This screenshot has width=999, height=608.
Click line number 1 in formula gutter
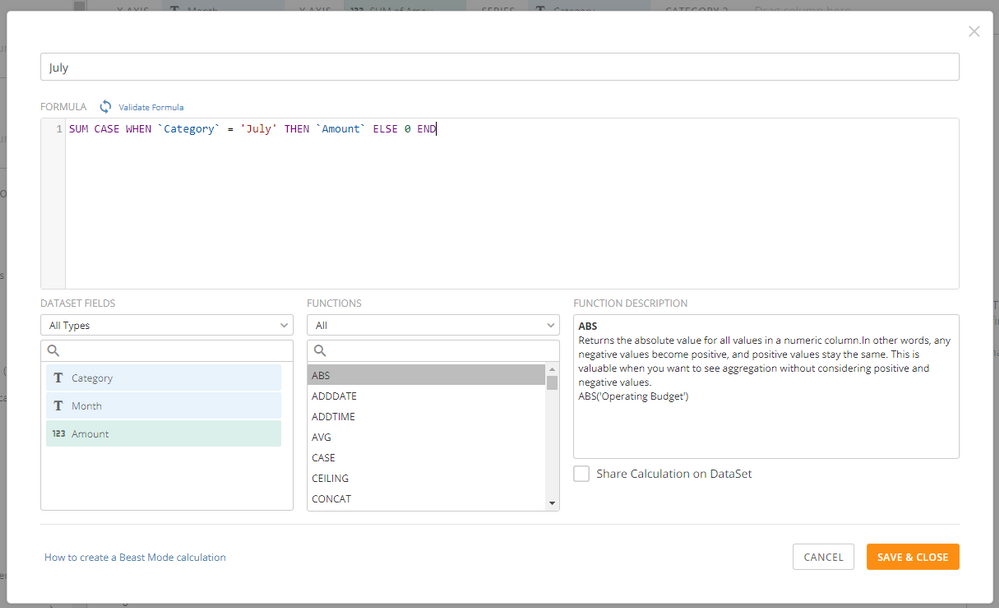click(x=59, y=129)
